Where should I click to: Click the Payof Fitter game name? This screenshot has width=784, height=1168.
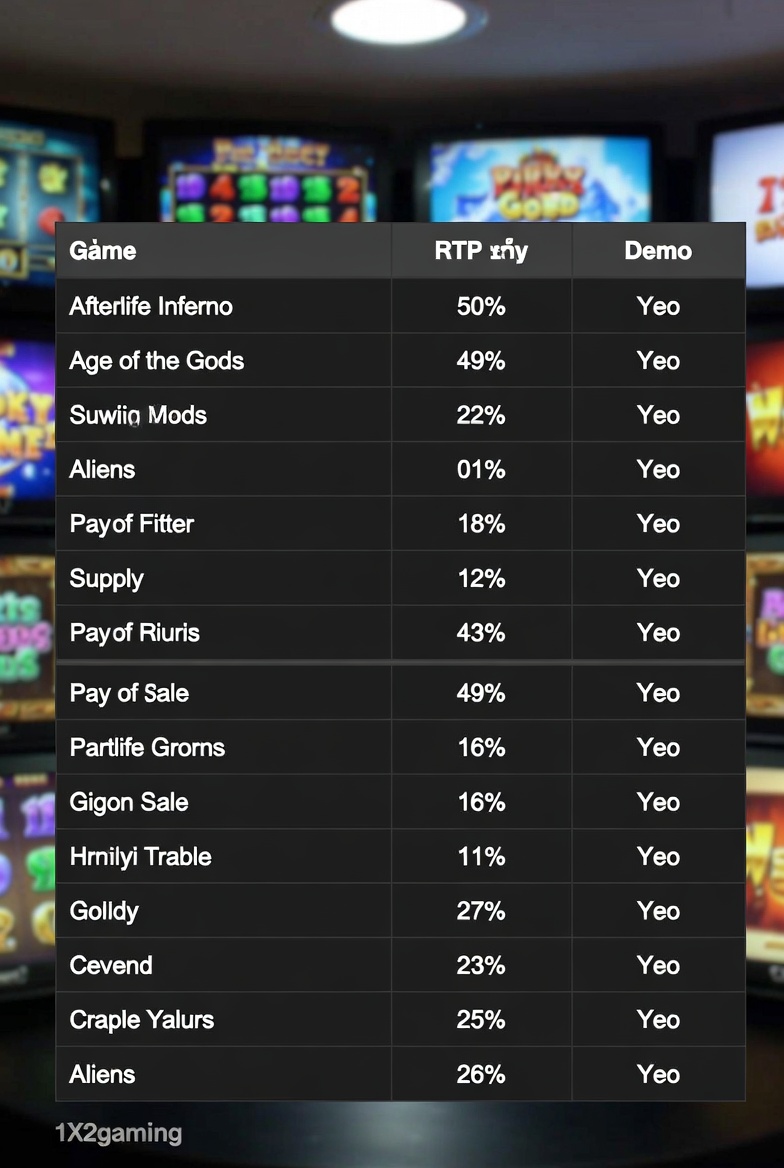[132, 524]
